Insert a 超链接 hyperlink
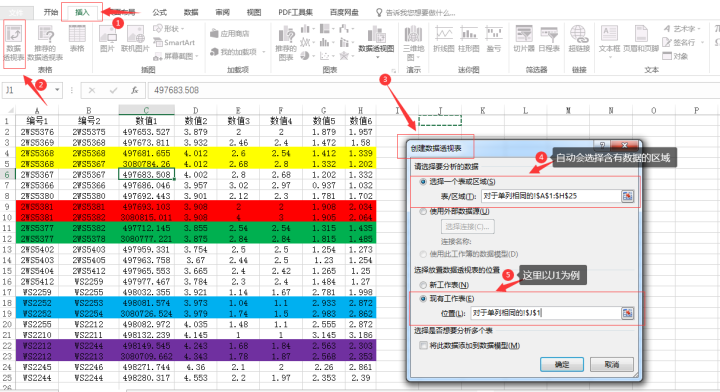The height and width of the screenshot is (392, 720). (579, 39)
